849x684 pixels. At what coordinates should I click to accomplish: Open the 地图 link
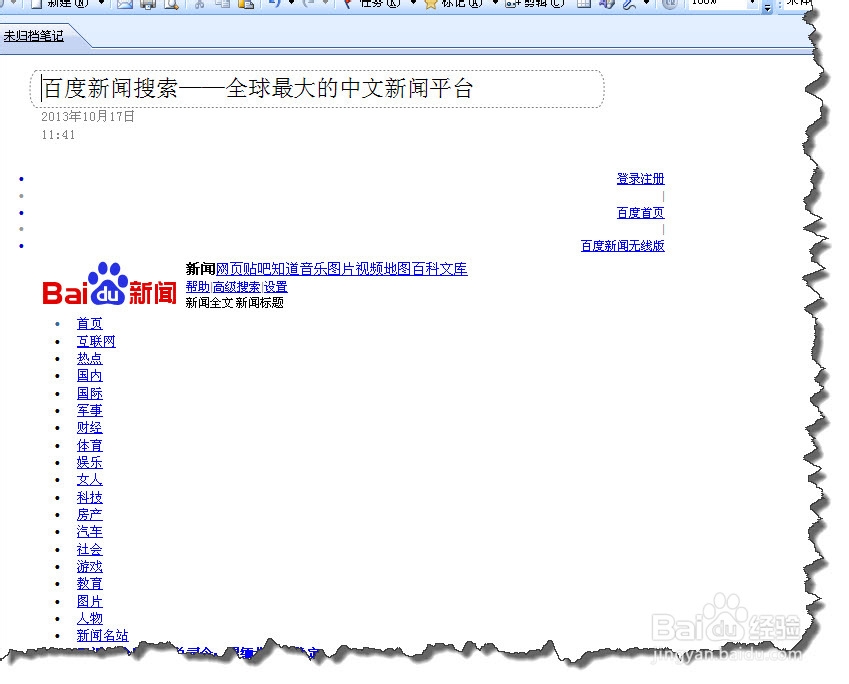[398, 269]
